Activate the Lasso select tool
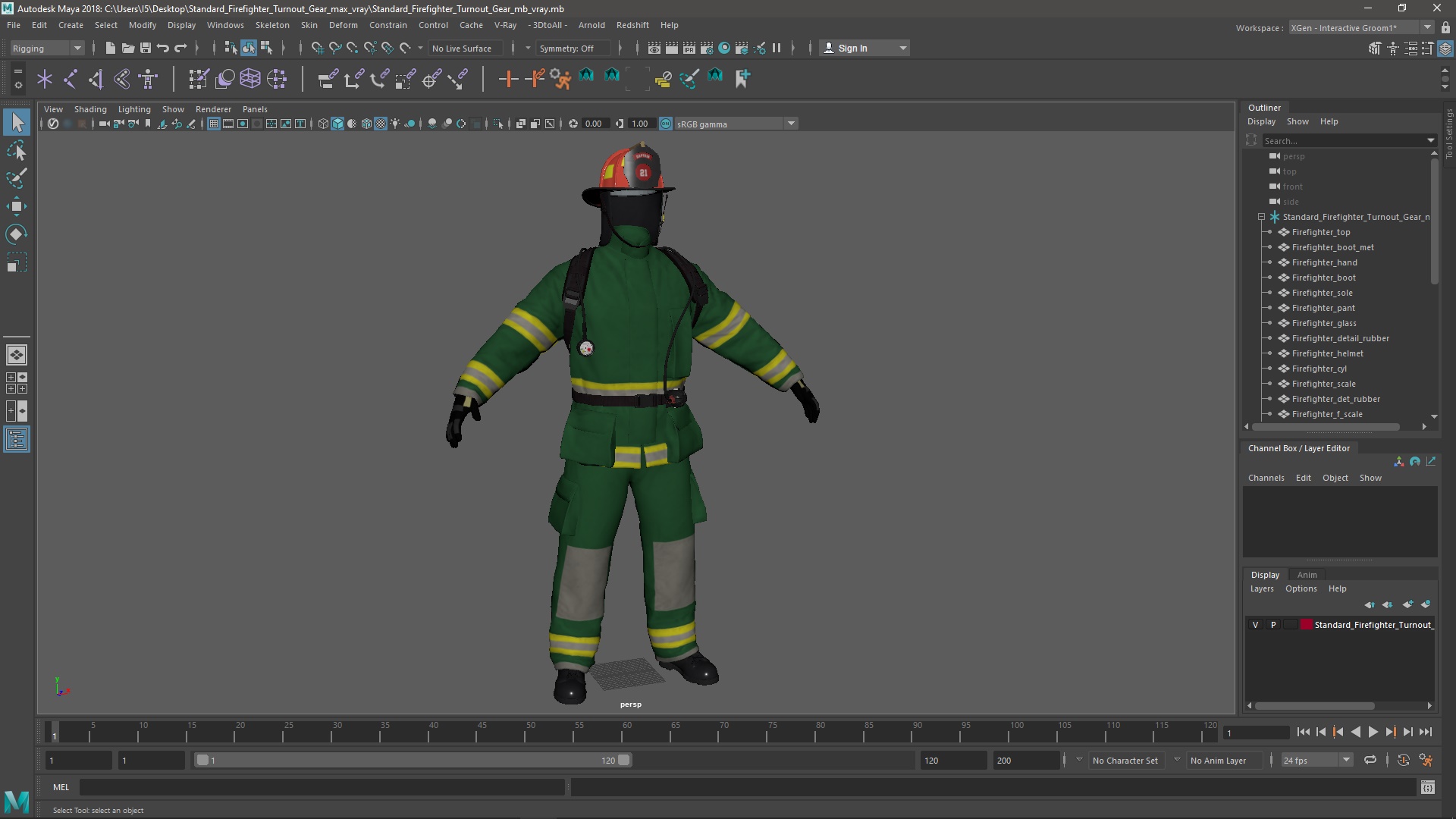Viewport: 1456px width, 819px height. point(16,151)
